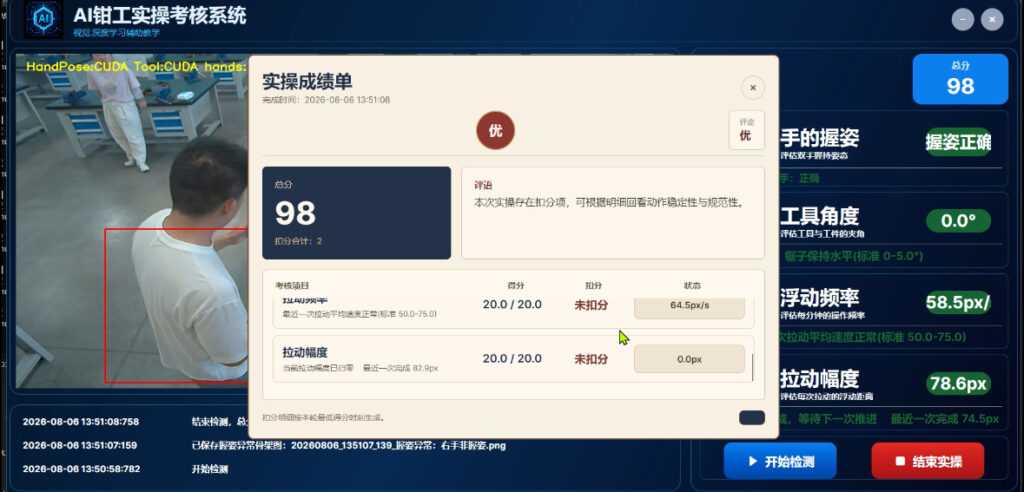
Task: Click the HandPose:CUDA Tool:CUDA overlay text
Action: click(136, 67)
